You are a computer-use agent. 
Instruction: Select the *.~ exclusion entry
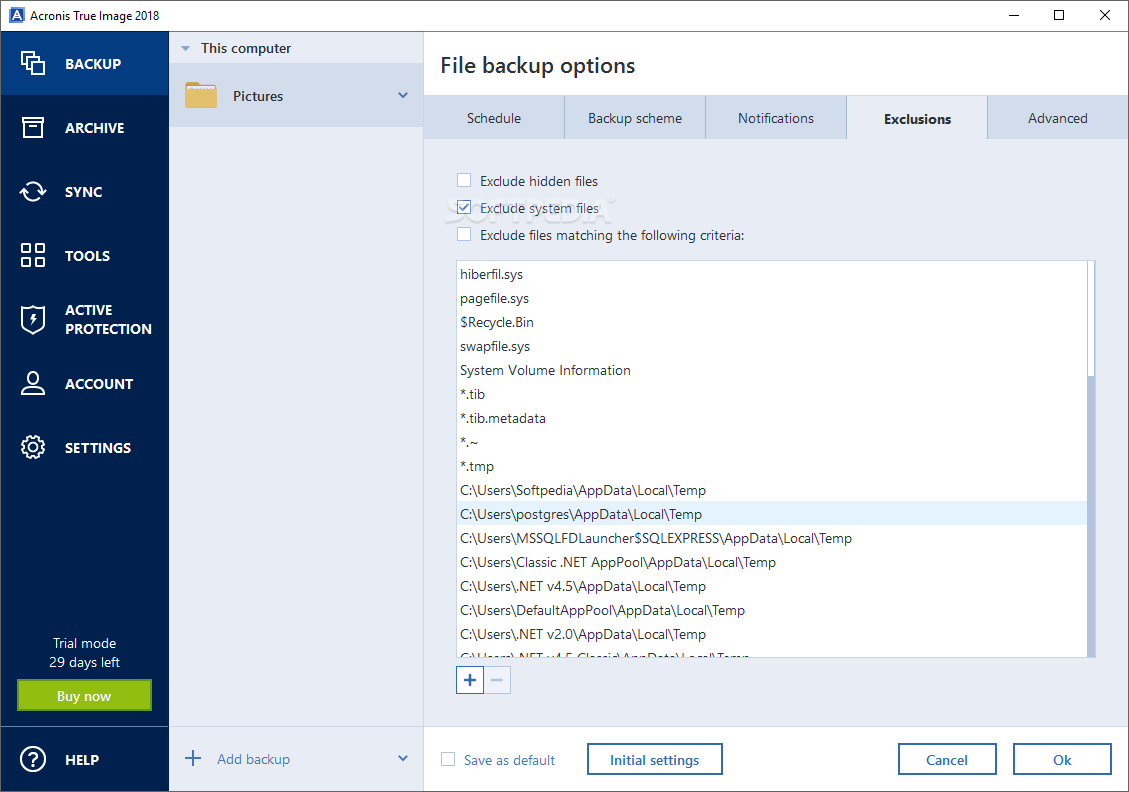coord(771,442)
